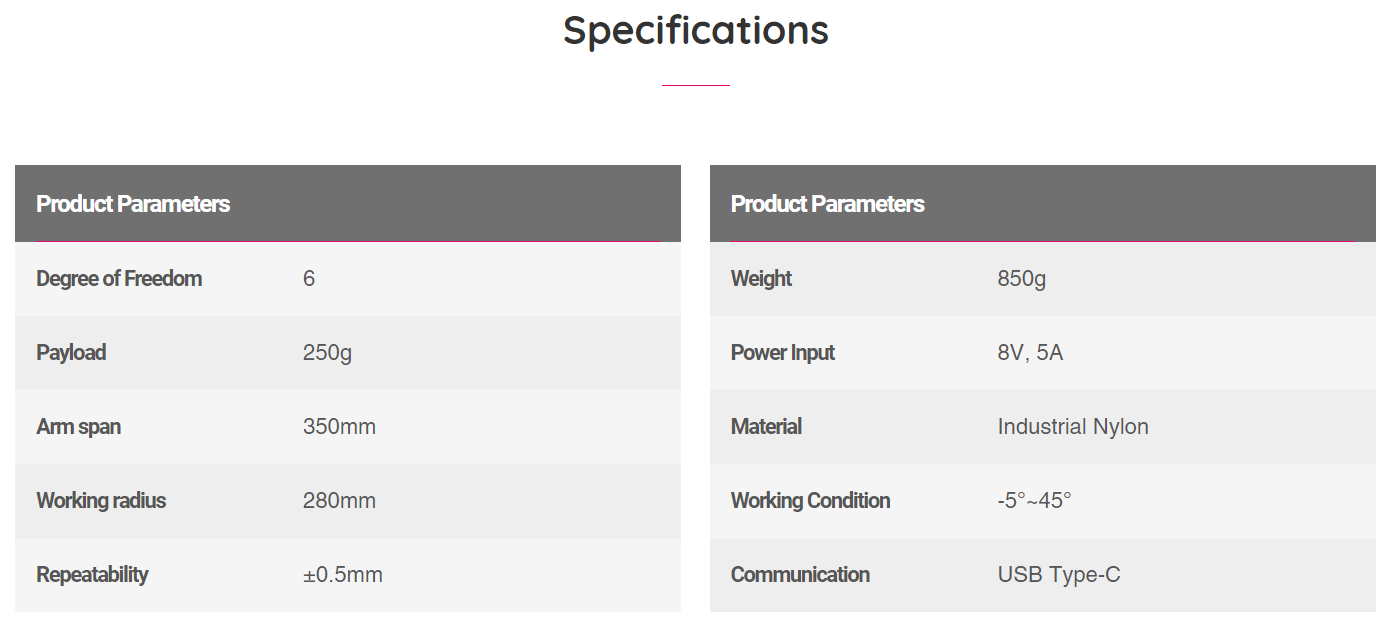
Task: Select the USB Type-C communication value
Action: 1058,575
